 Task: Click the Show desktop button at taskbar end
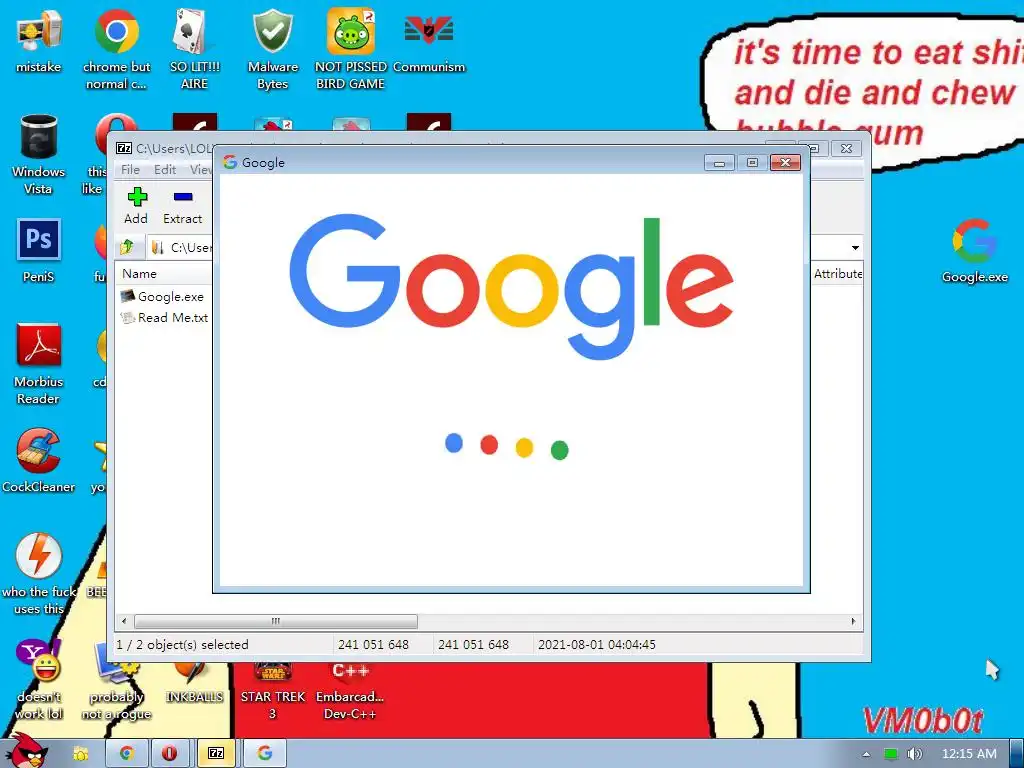coord(1016,753)
